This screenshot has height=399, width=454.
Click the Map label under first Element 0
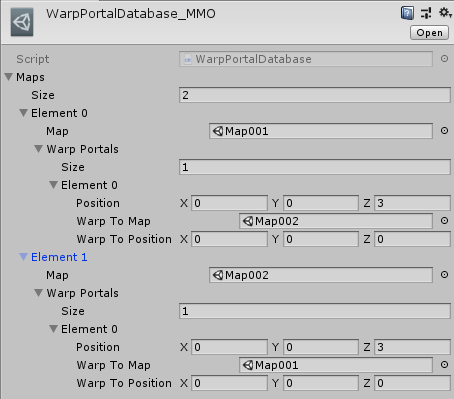[57, 131]
